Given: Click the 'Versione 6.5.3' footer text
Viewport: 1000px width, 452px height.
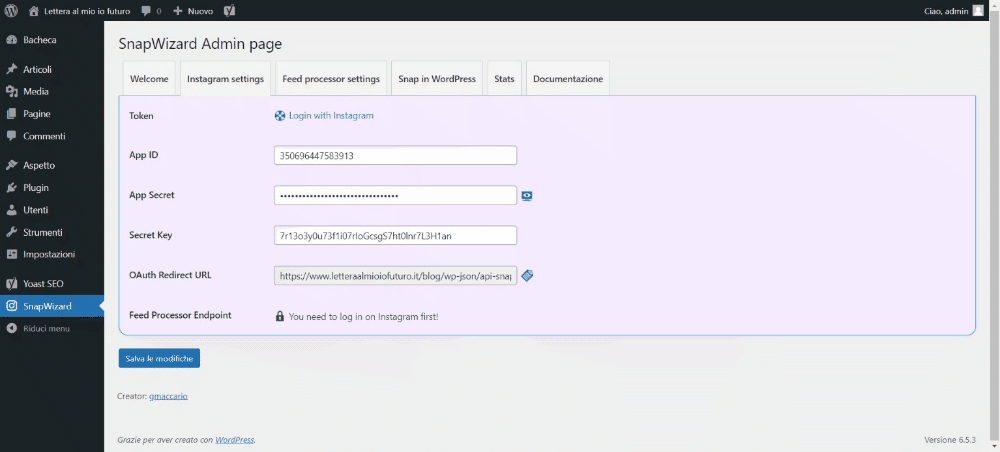Looking at the screenshot, I should coord(950,440).
